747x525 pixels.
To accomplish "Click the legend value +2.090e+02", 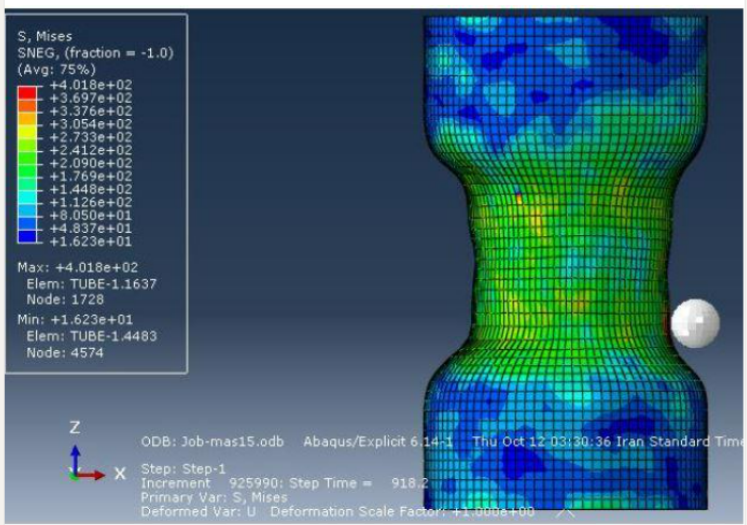I will coord(91,163).
